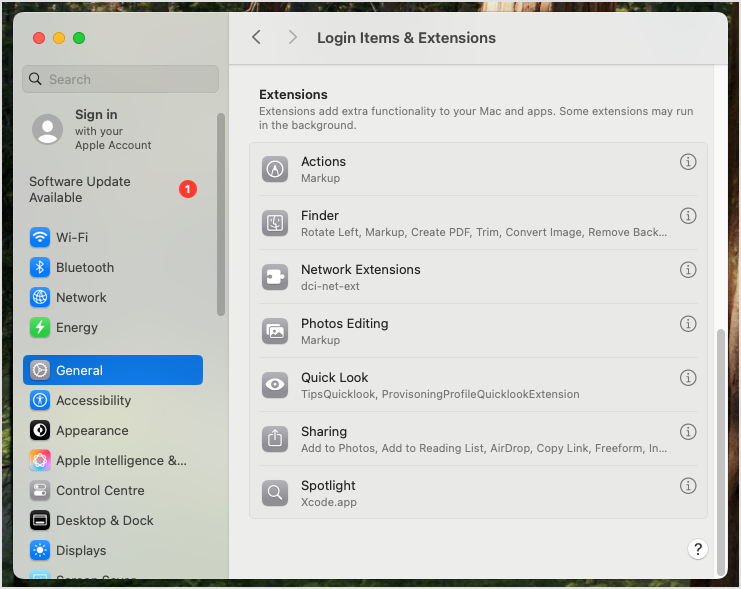Open Control Centre settings
This screenshot has width=741, height=589.
click(113, 490)
